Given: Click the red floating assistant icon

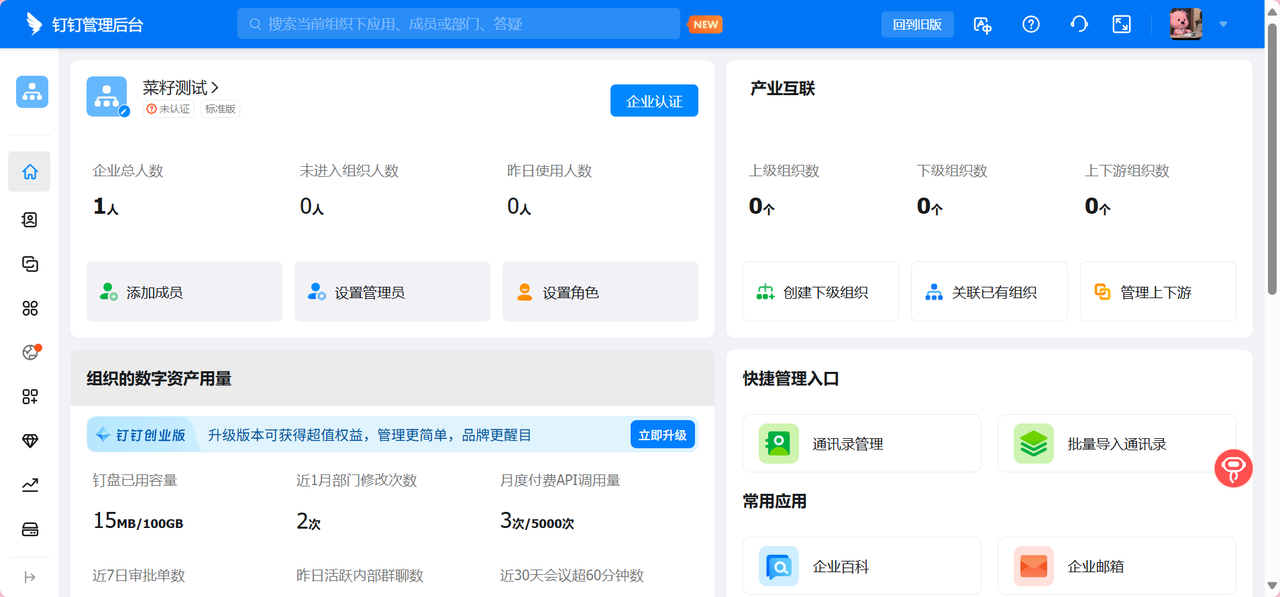Looking at the screenshot, I should [x=1233, y=468].
